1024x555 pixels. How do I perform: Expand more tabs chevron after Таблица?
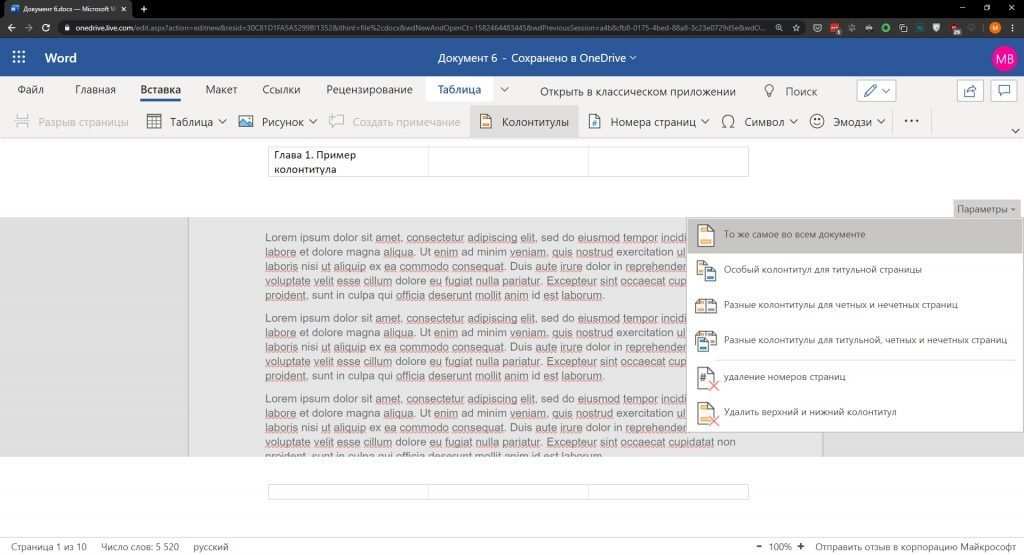point(504,89)
